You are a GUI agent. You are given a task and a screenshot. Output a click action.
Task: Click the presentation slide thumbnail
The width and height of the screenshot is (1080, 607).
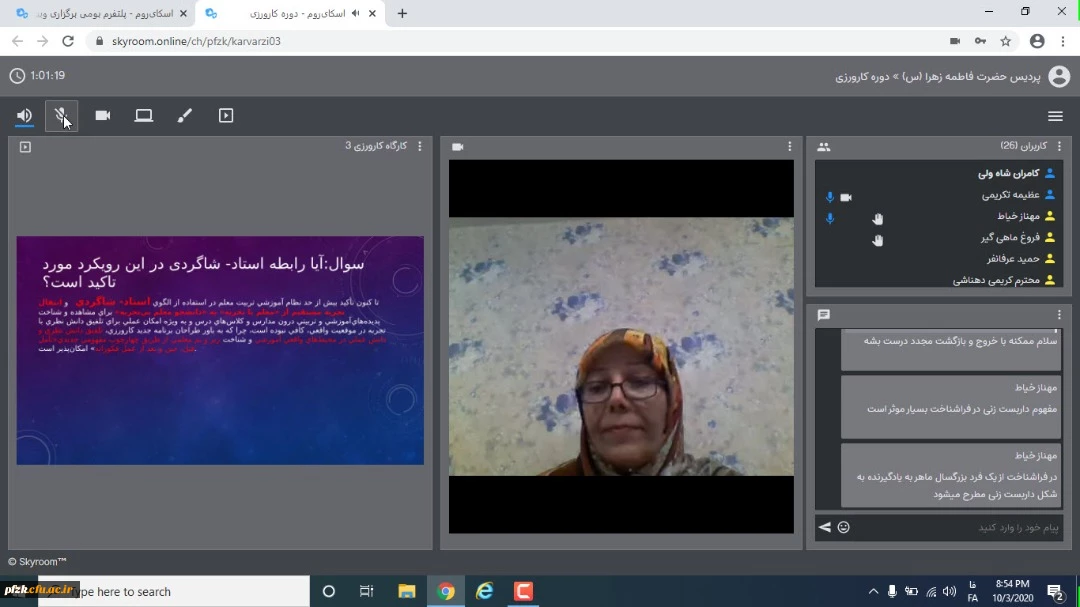(x=220, y=350)
